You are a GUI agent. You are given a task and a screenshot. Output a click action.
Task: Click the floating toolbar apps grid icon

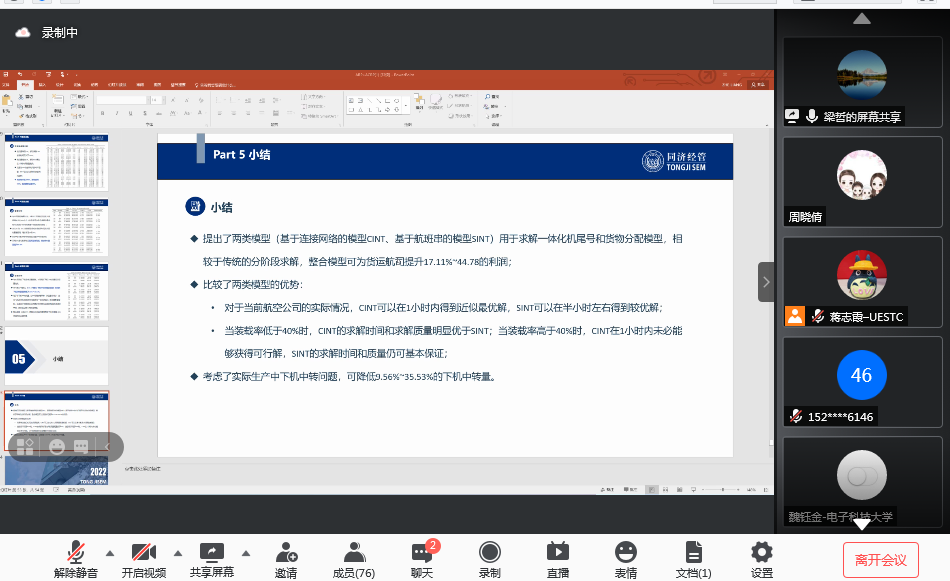tap(25, 446)
